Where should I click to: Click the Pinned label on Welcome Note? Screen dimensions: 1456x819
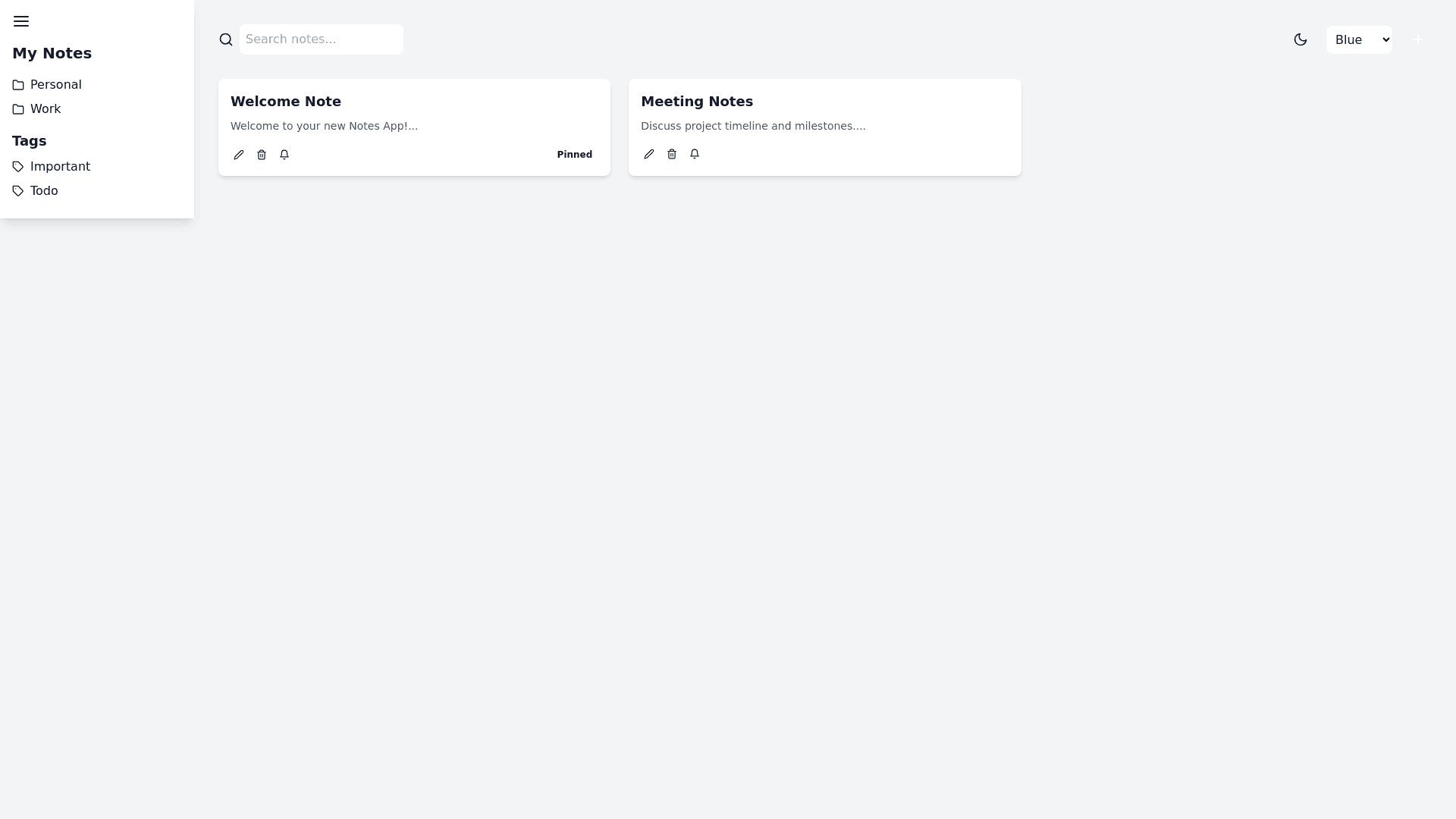pos(575,155)
